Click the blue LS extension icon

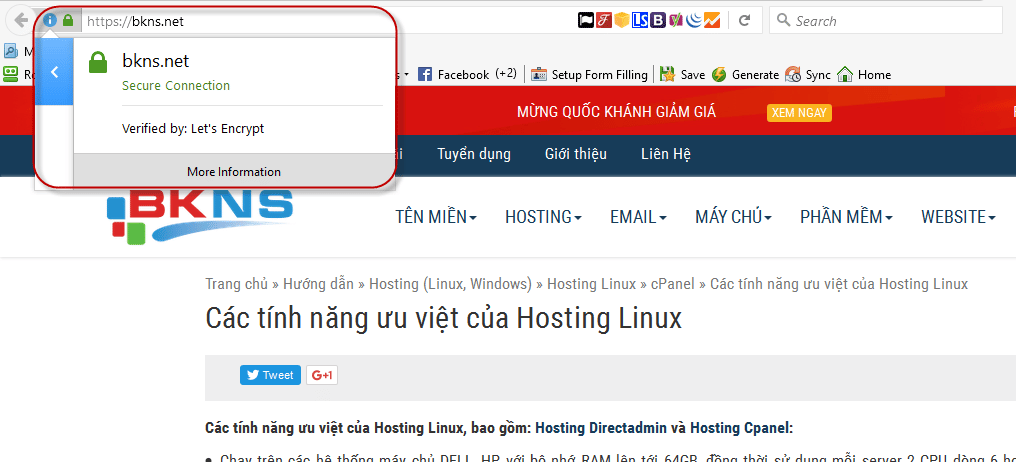[640, 21]
